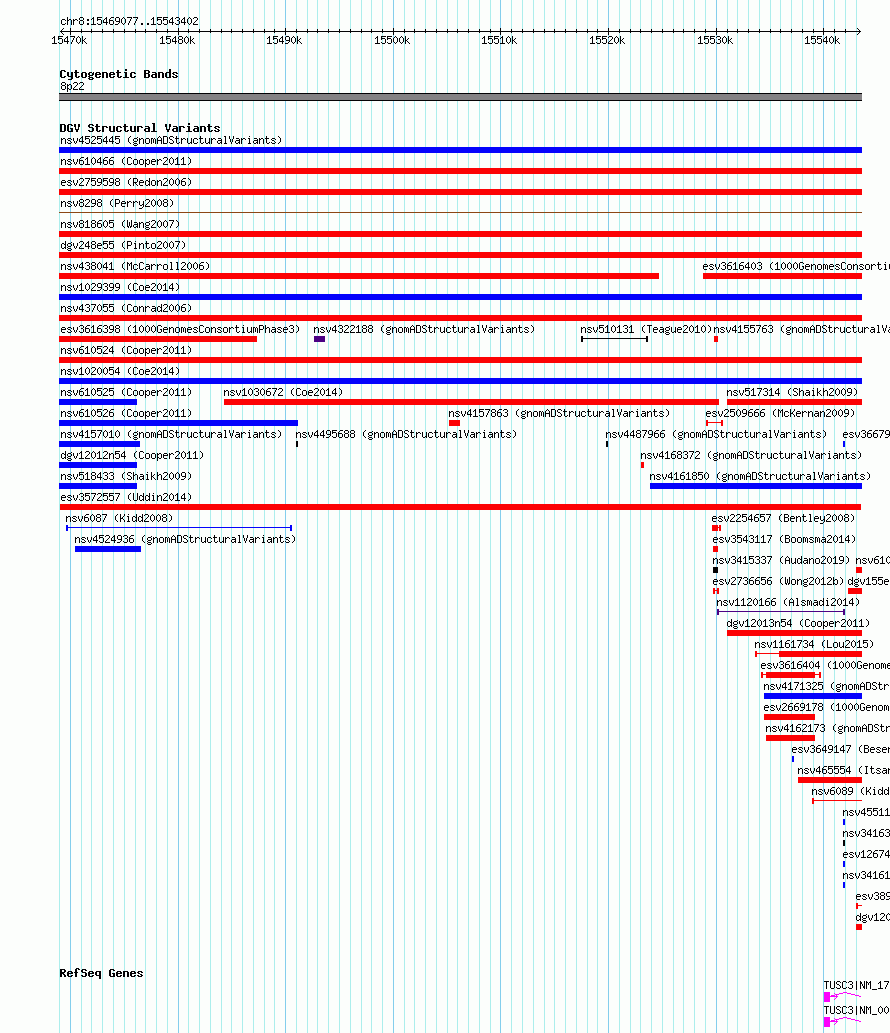Select nsv4155763 gnomADStructuralVariants label
Image resolution: width=890 pixels, height=1033 pixels.
(802, 330)
